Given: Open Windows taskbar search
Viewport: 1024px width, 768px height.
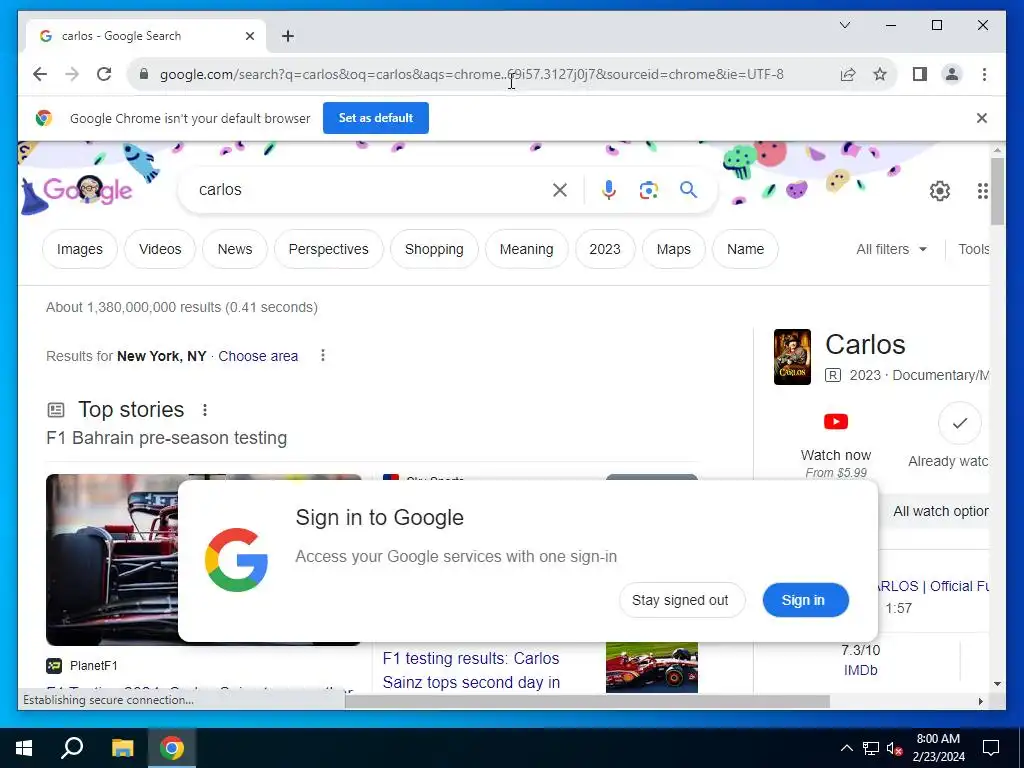Looking at the screenshot, I should click(72, 748).
